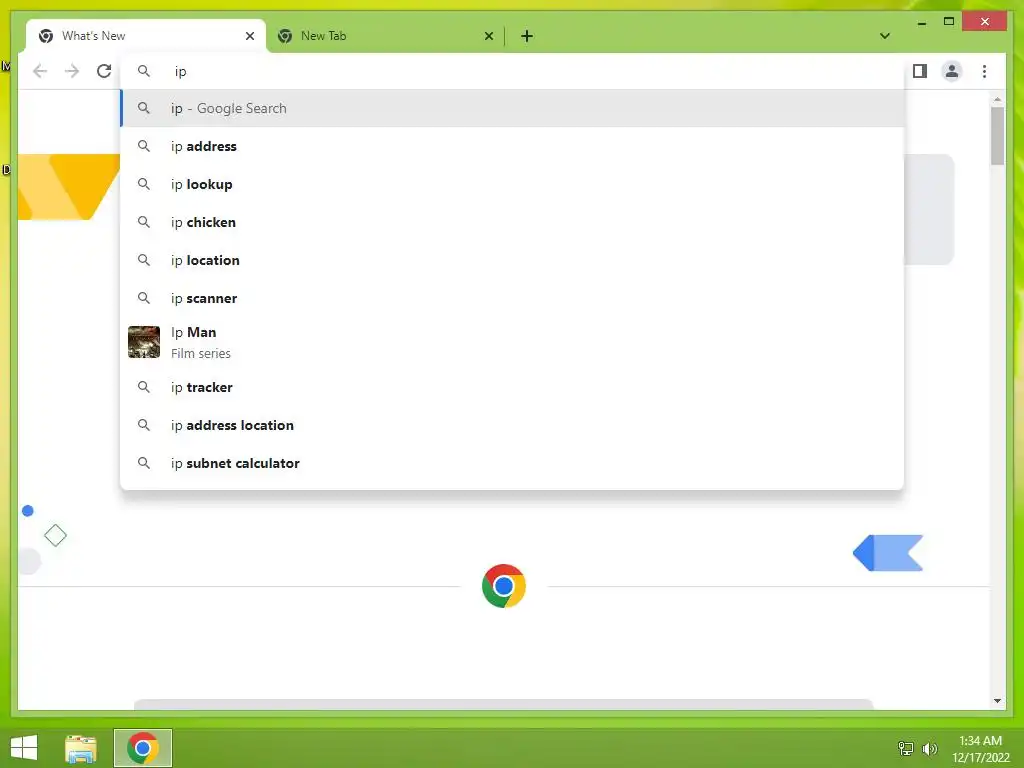This screenshot has height=768, width=1024.
Task: Reload the current page
Action: point(104,71)
